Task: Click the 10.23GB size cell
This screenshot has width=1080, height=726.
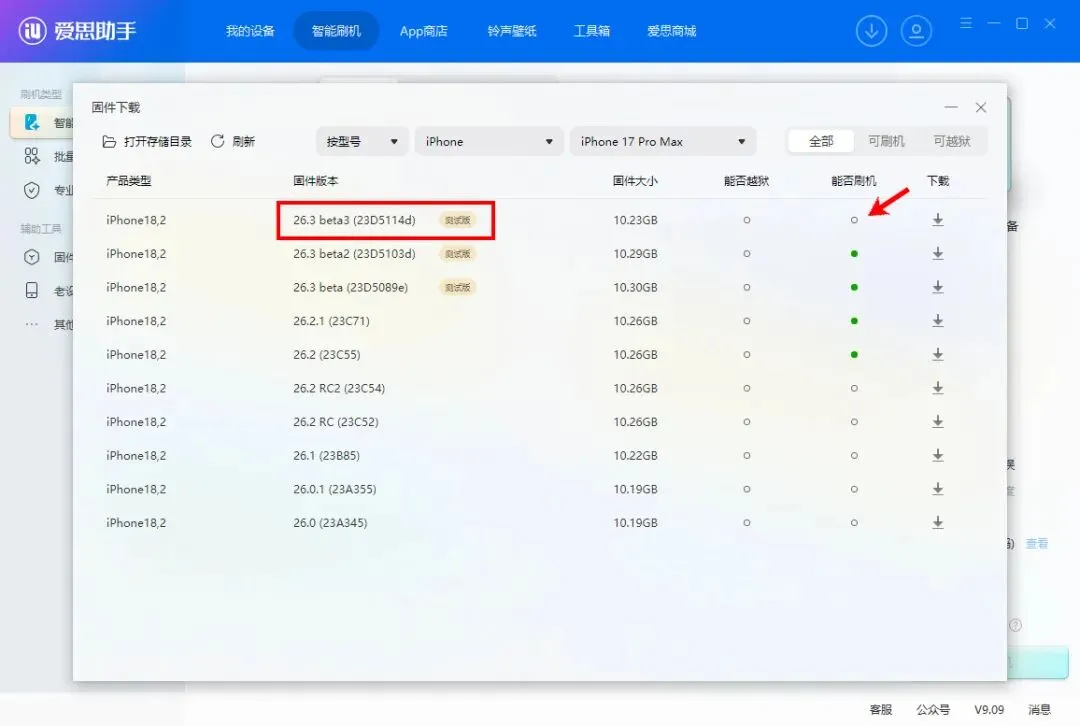Action: click(635, 220)
